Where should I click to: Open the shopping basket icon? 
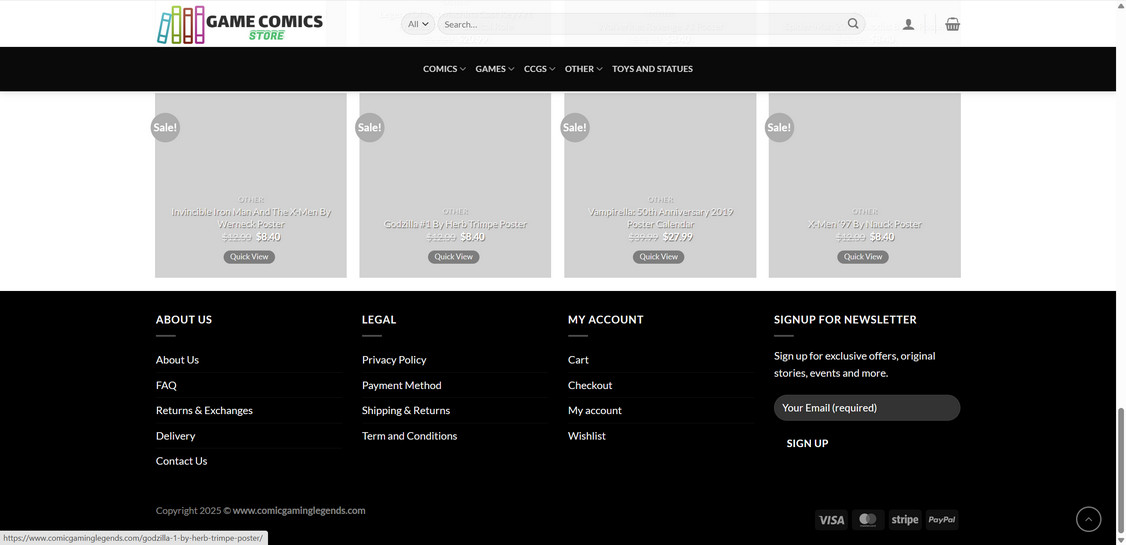pyautogui.click(x=952, y=24)
